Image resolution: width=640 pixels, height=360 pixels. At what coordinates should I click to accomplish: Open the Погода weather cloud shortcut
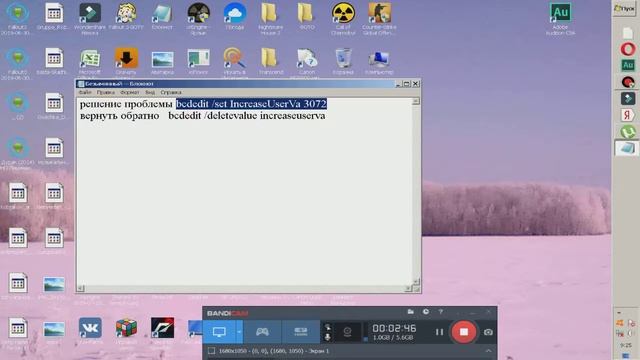[234, 17]
